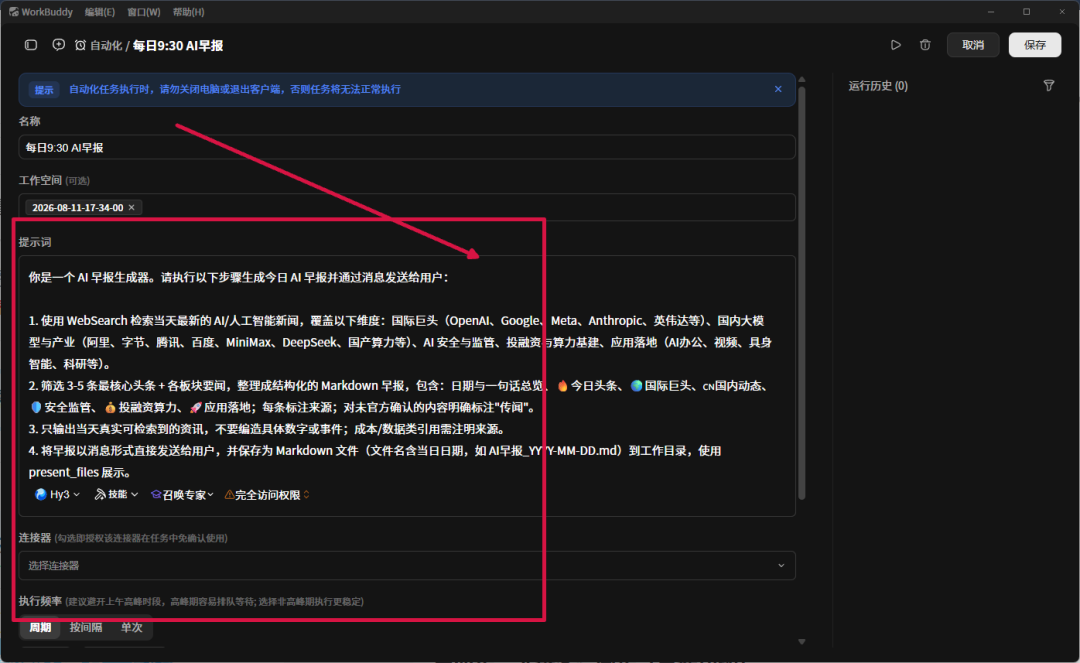Open the Hy3 model dropdown
The width and height of the screenshot is (1080, 663).
pos(58,494)
